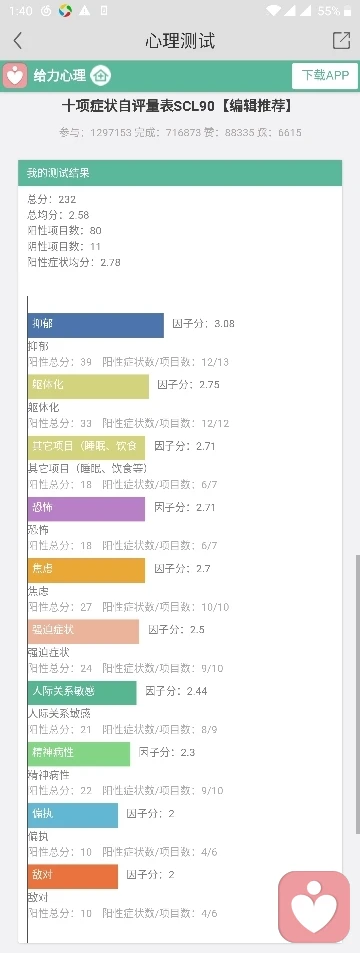Click the red-orange 敌对 bar
360x953 pixels.
[x=73, y=876]
